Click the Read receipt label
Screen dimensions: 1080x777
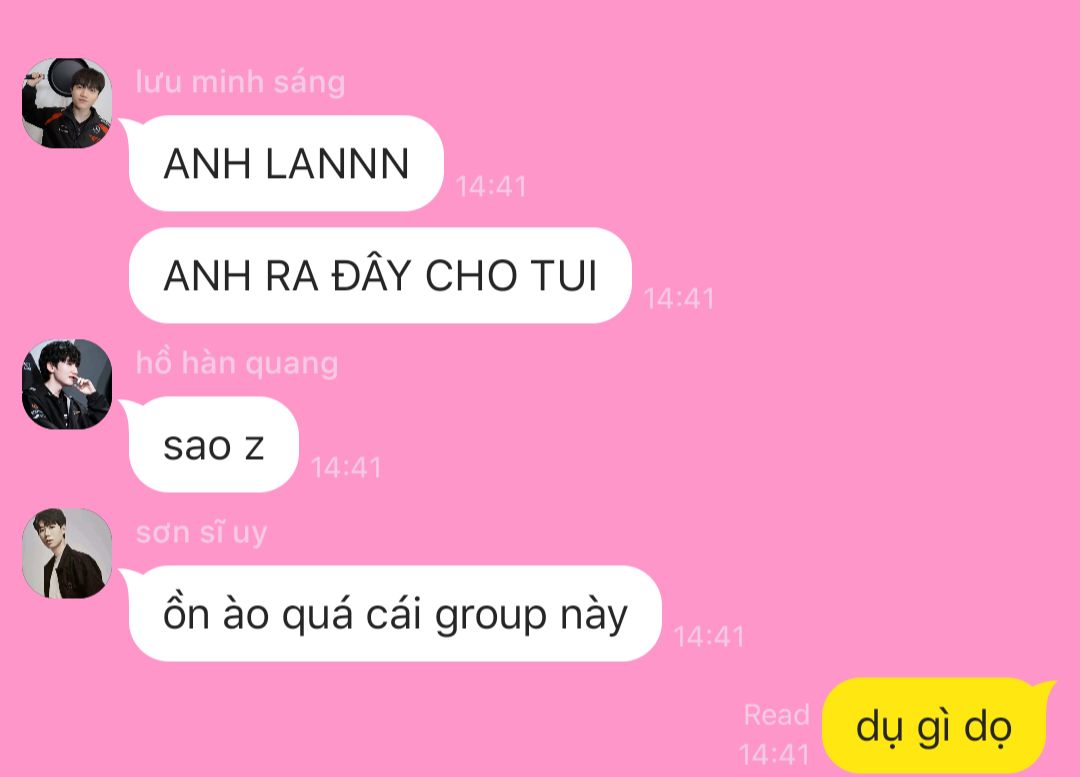[x=776, y=714]
